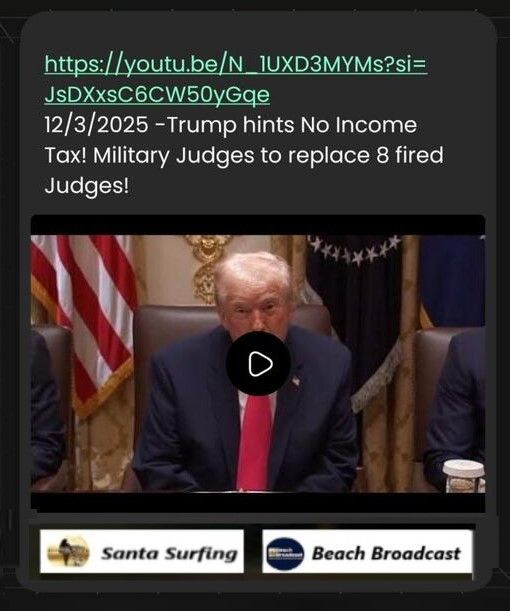Click the red tie in the video frame
510x611 pixels.
(x=254, y=441)
